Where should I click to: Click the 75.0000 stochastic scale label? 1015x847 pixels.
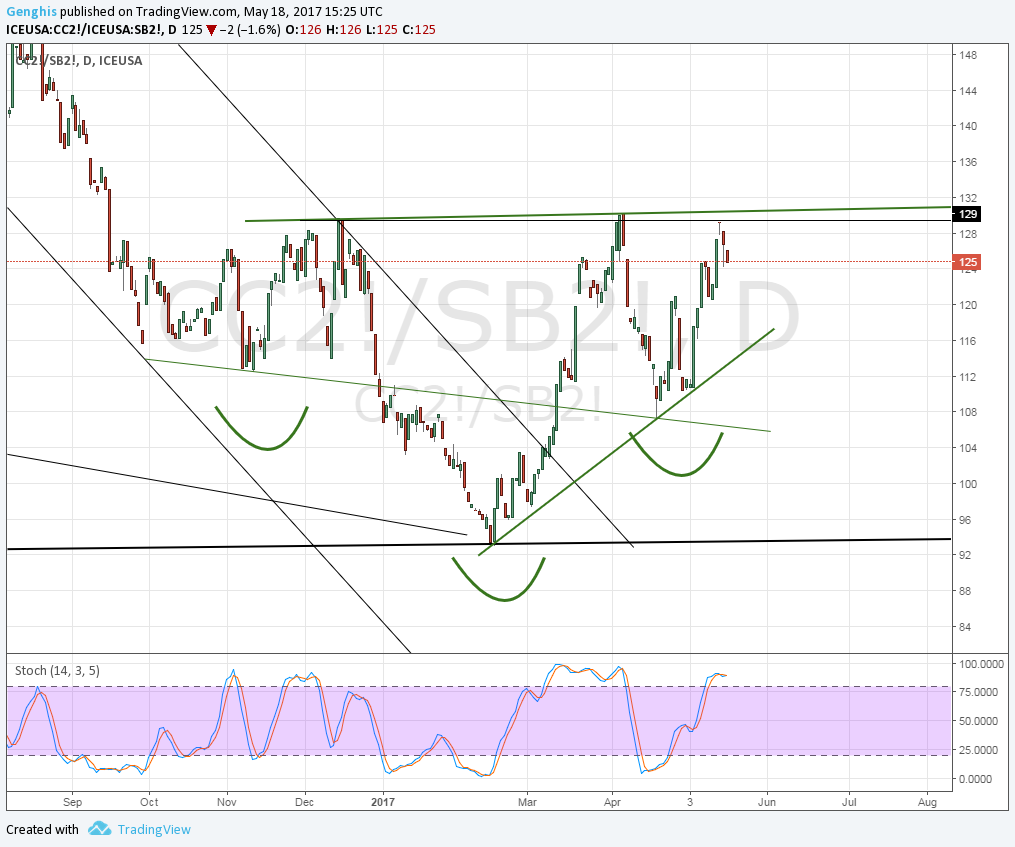click(x=979, y=692)
